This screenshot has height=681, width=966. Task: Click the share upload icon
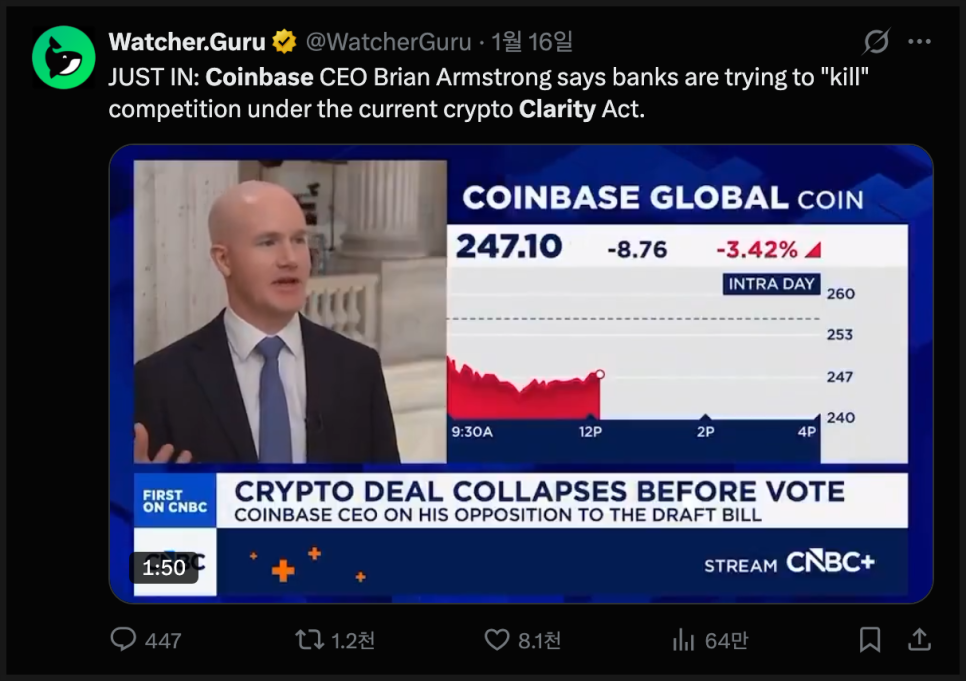pos(918,639)
